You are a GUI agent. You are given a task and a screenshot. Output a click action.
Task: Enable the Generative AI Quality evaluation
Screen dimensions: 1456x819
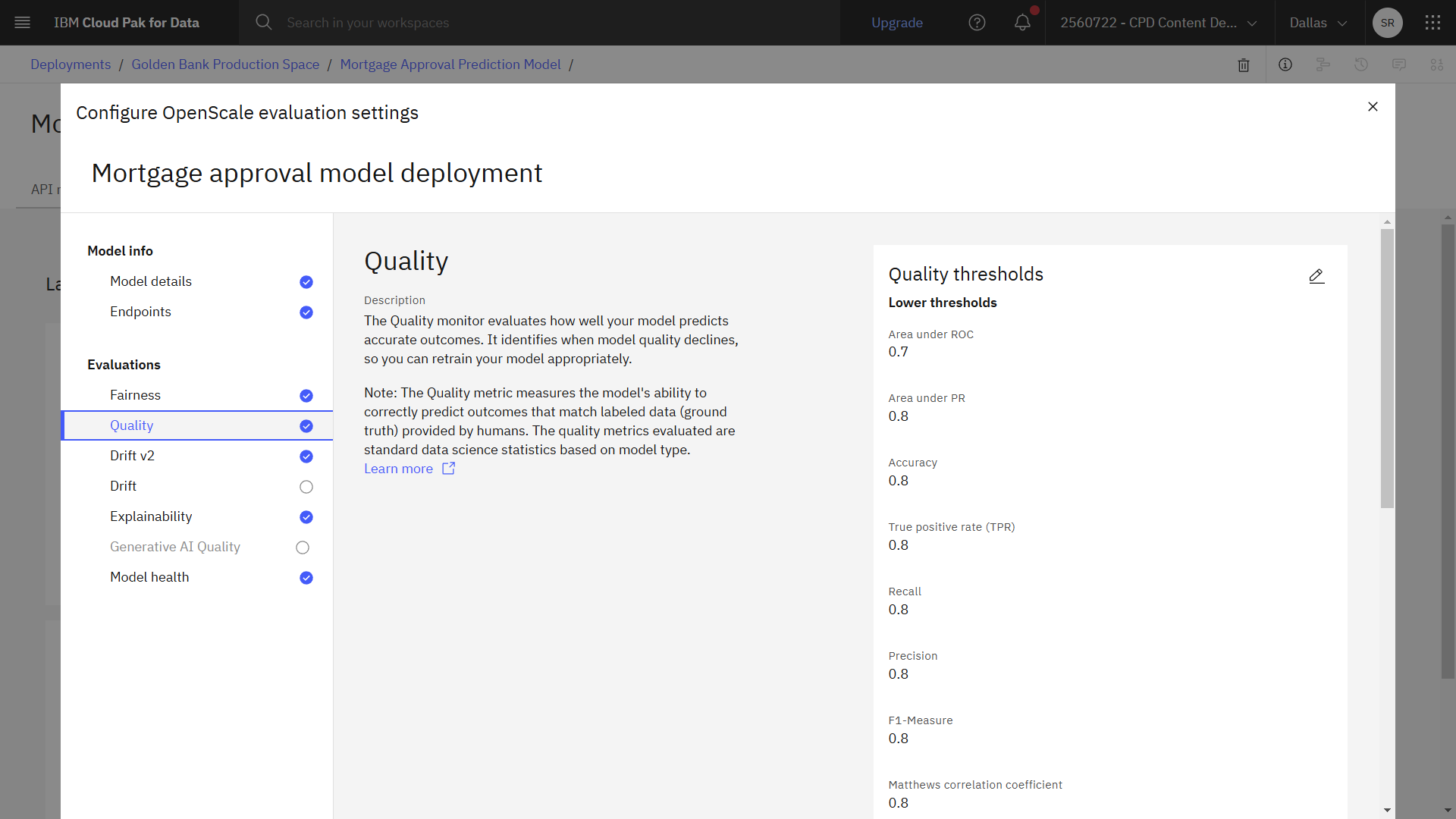tap(303, 547)
